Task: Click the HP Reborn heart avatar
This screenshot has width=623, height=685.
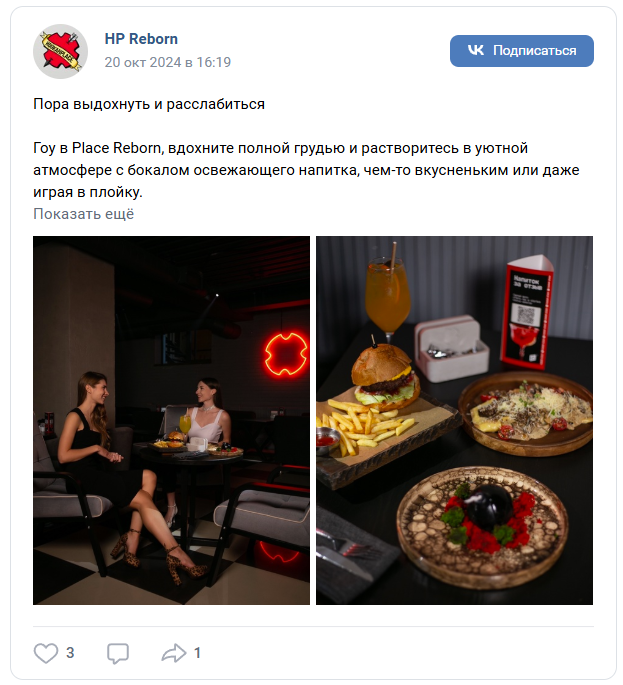Action: click(x=60, y=52)
